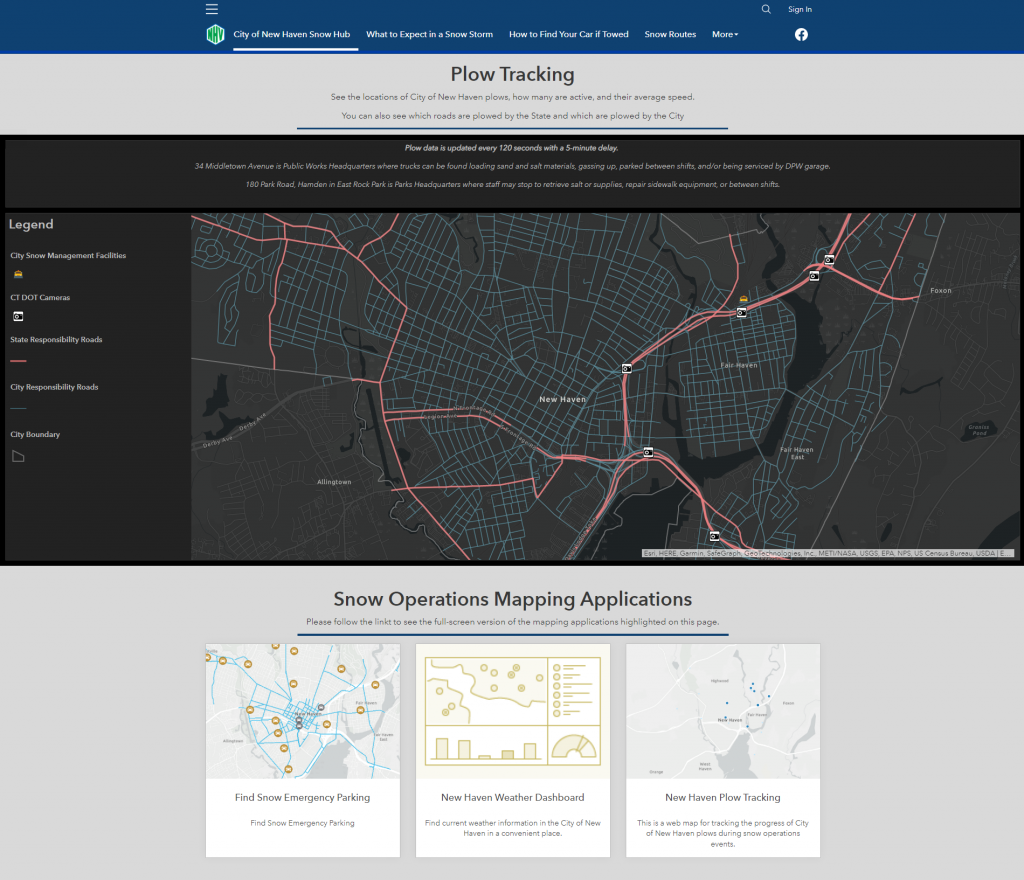Open New Haven Weather Dashboard thumbnail
1024x880 pixels.
[513, 711]
